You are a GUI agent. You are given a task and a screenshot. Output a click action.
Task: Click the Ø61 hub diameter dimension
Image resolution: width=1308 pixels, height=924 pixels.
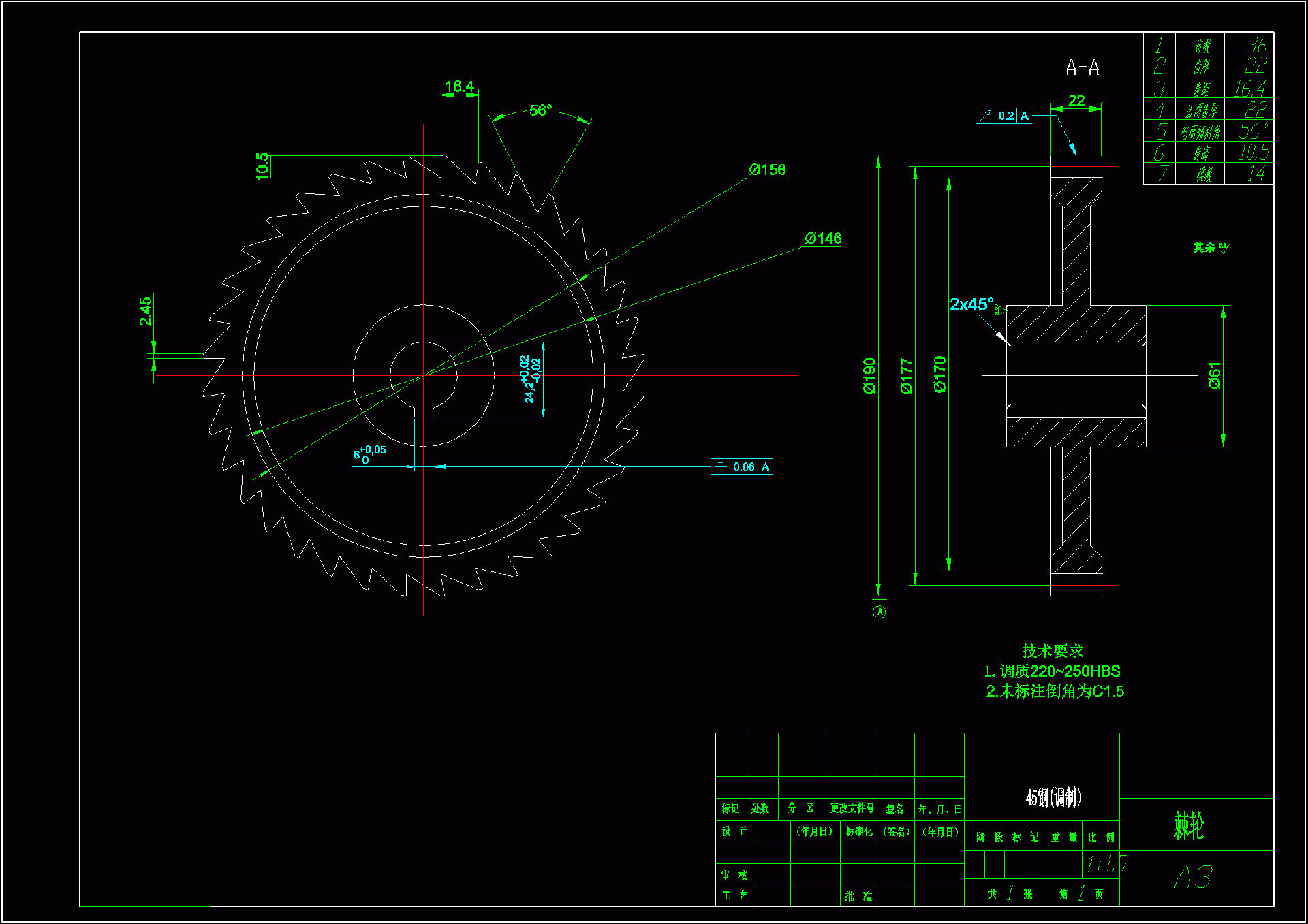(x=1215, y=375)
